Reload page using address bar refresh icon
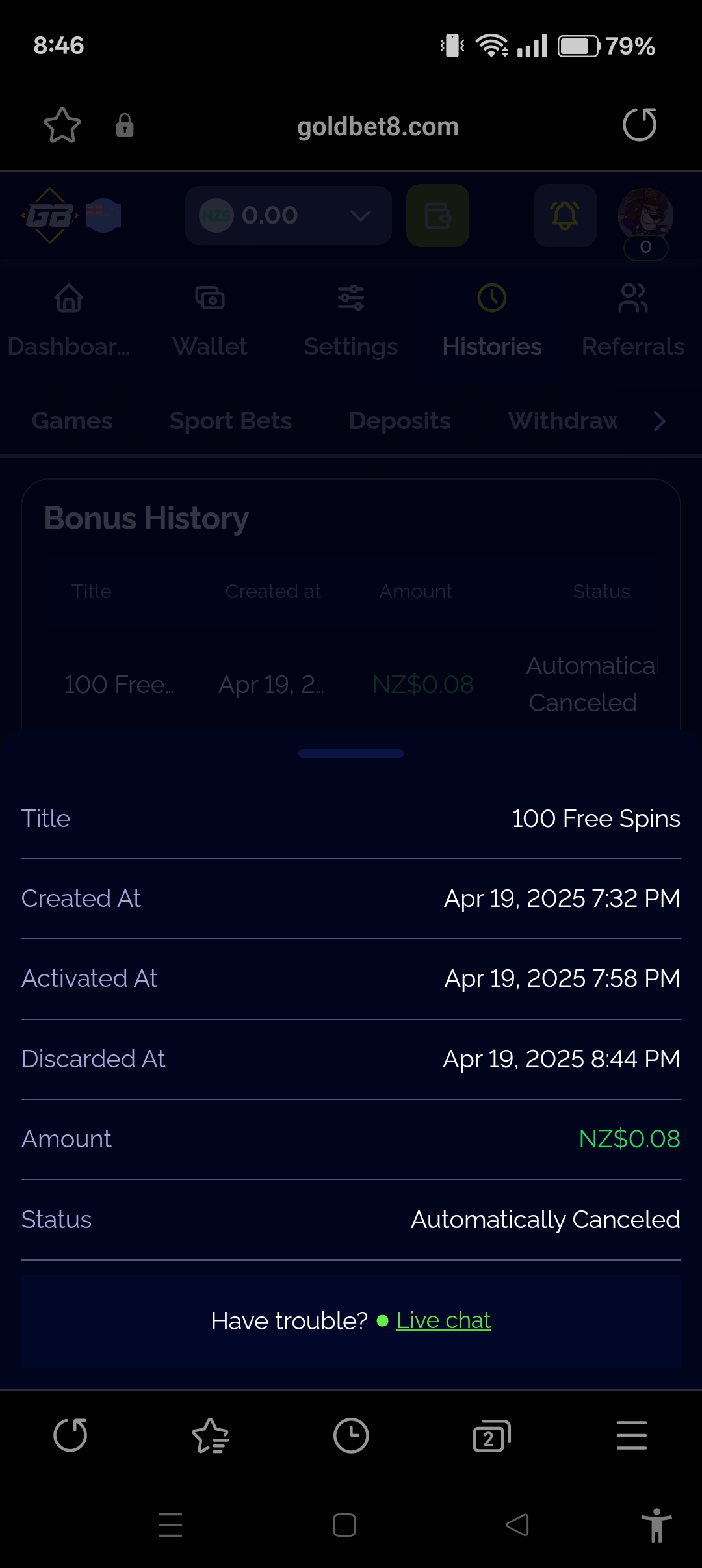The height and width of the screenshot is (1568, 702). click(640, 125)
